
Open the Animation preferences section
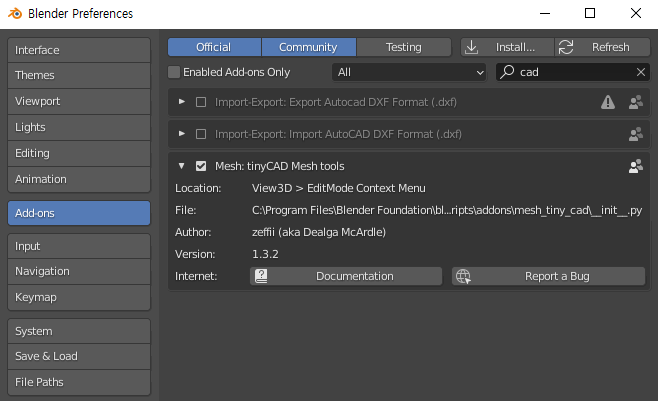(79, 180)
